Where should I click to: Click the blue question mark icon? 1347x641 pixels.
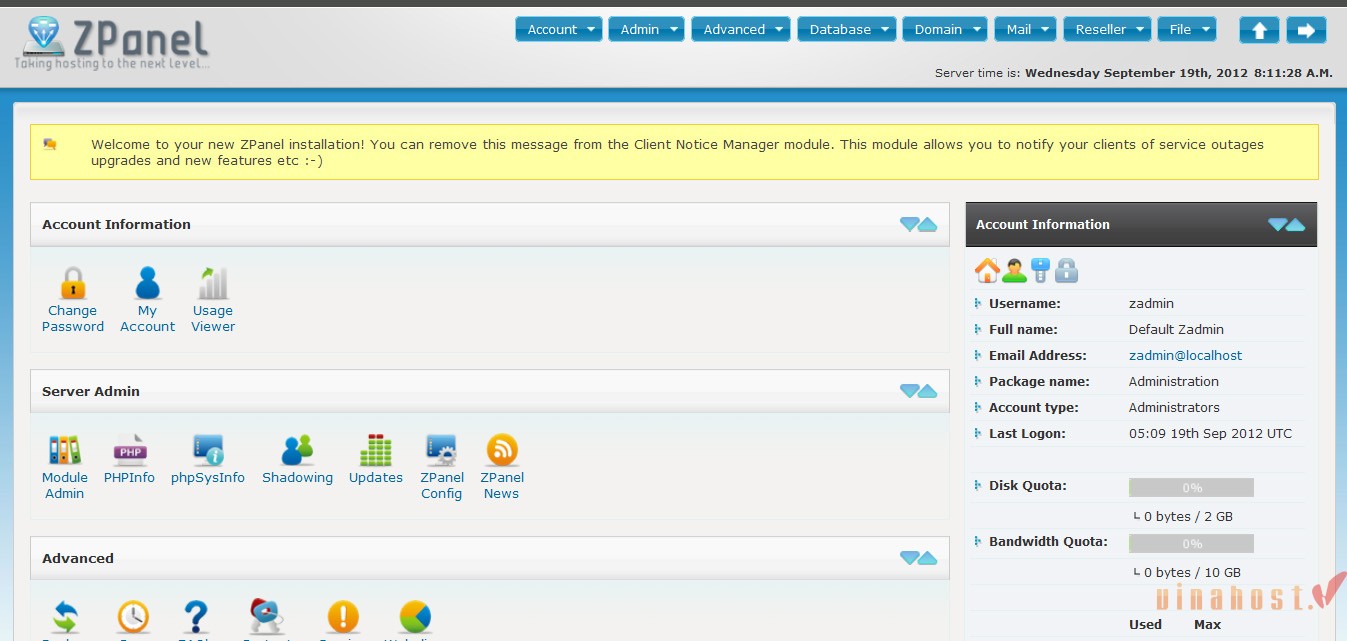pyautogui.click(x=196, y=617)
